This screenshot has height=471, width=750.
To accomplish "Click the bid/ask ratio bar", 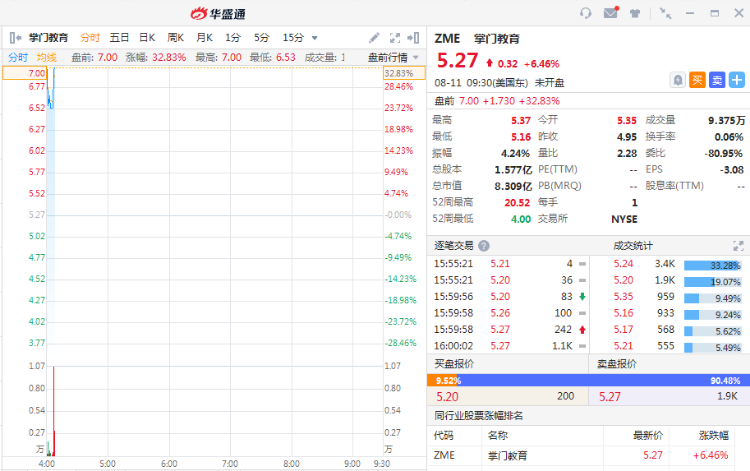I will [x=588, y=381].
